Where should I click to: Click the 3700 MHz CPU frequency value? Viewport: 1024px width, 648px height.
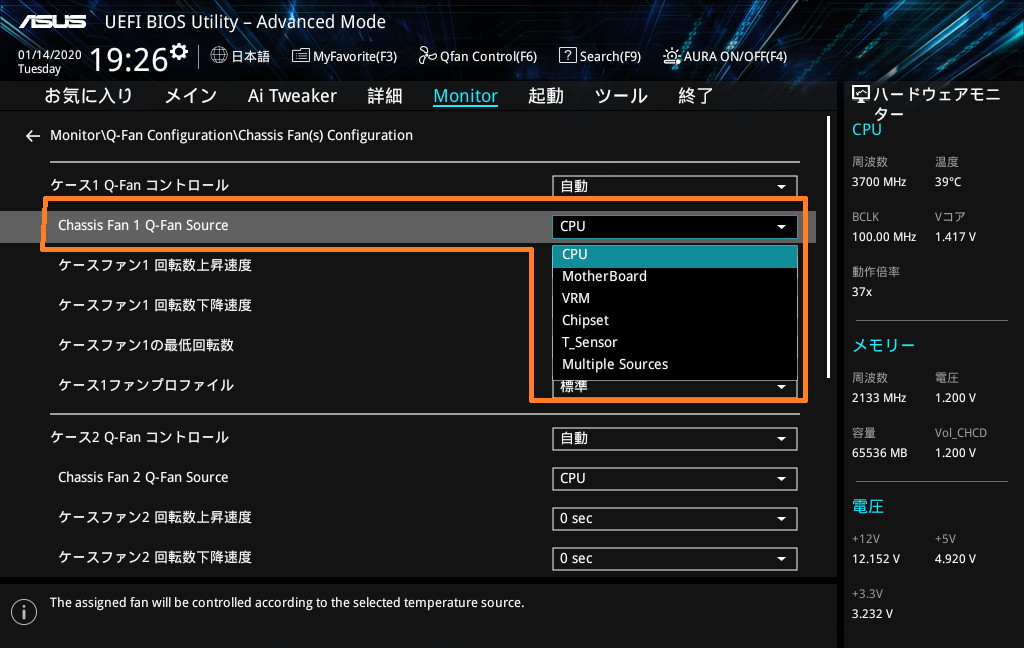pyautogui.click(x=878, y=182)
